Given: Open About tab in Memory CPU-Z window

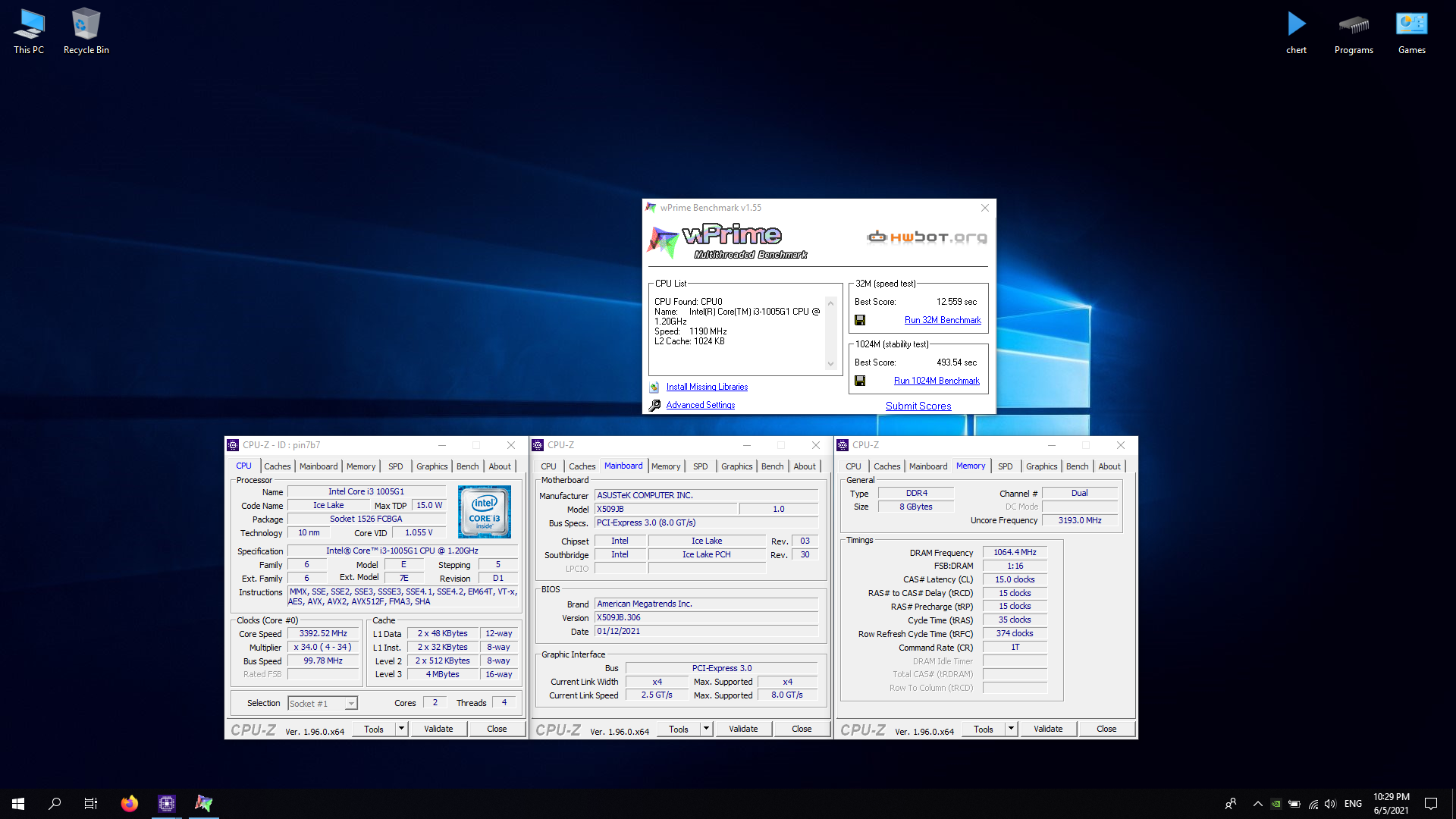Looking at the screenshot, I should 1109,466.
